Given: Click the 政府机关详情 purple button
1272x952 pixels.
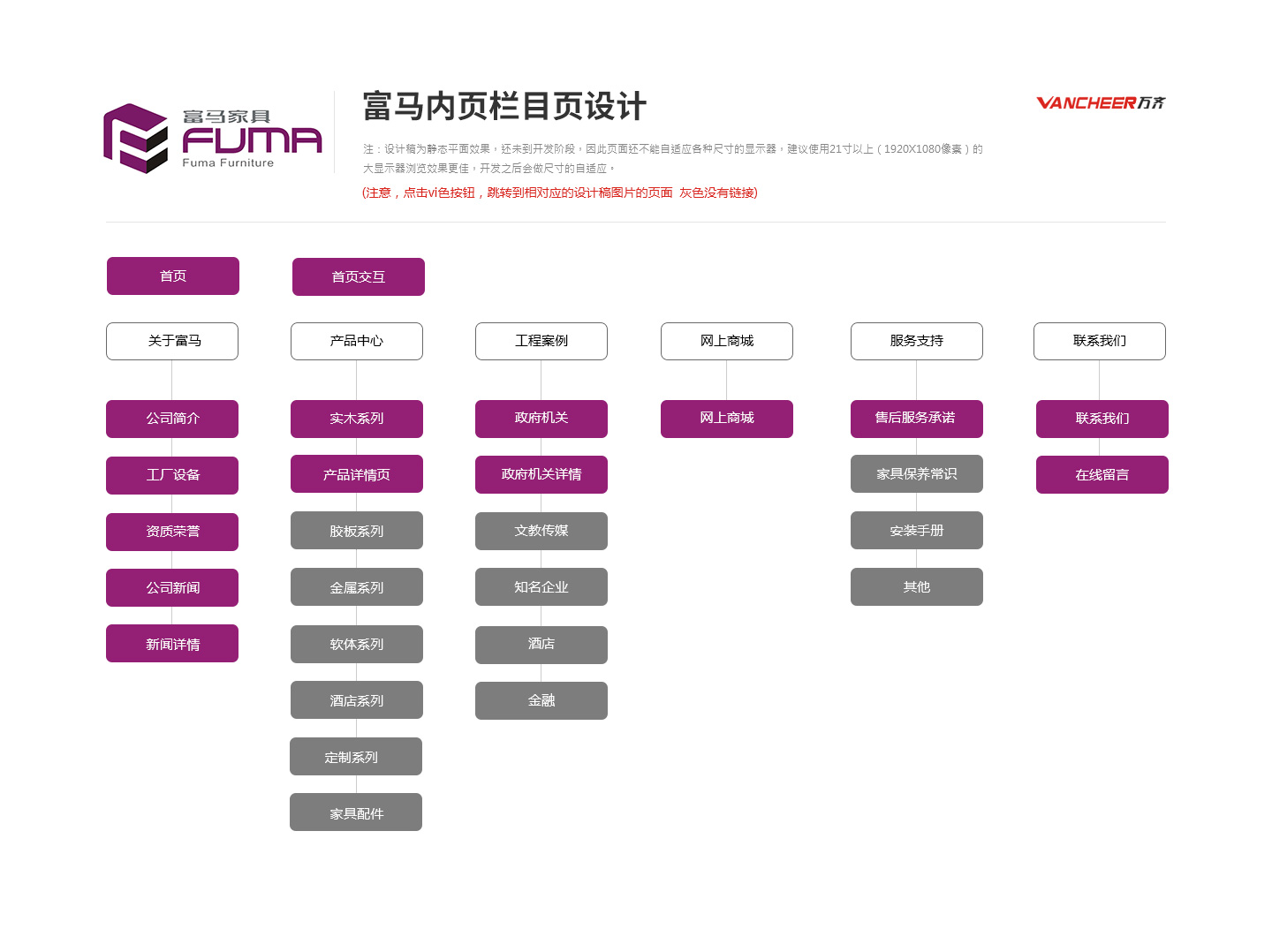Looking at the screenshot, I should (x=541, y=475).
